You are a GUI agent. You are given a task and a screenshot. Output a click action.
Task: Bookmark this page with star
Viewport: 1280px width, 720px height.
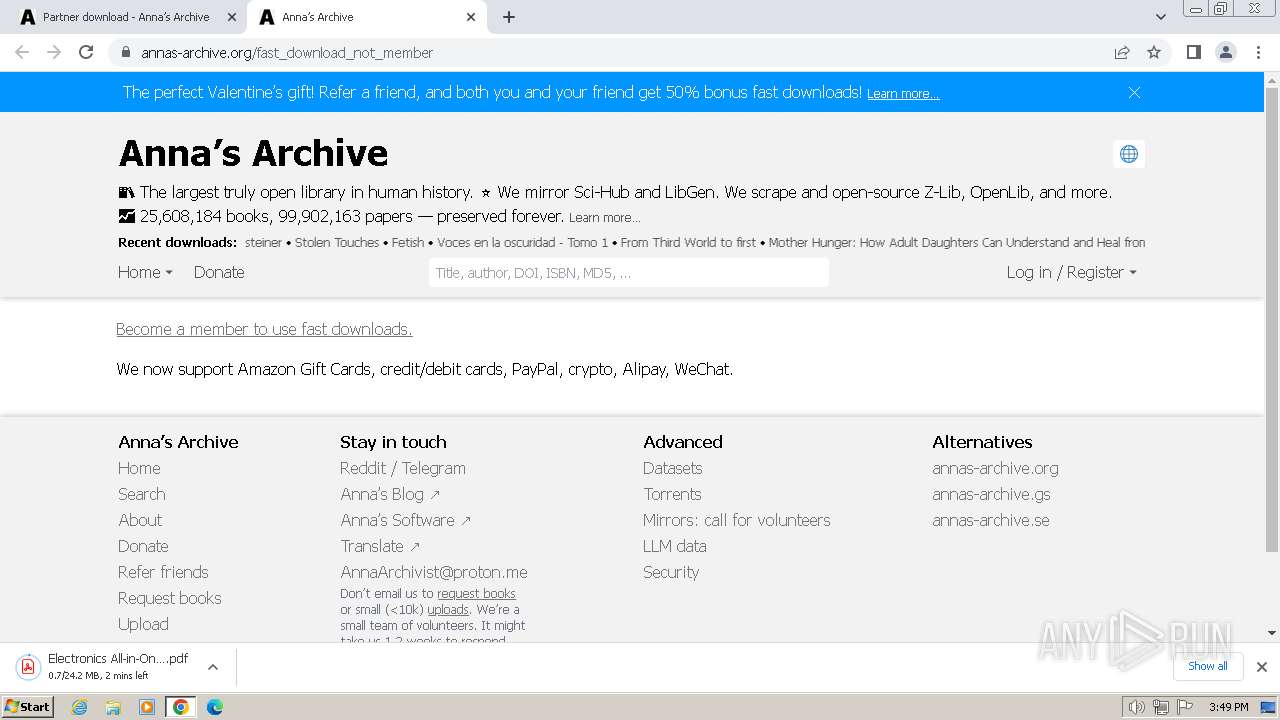(x=1154, y=53)
